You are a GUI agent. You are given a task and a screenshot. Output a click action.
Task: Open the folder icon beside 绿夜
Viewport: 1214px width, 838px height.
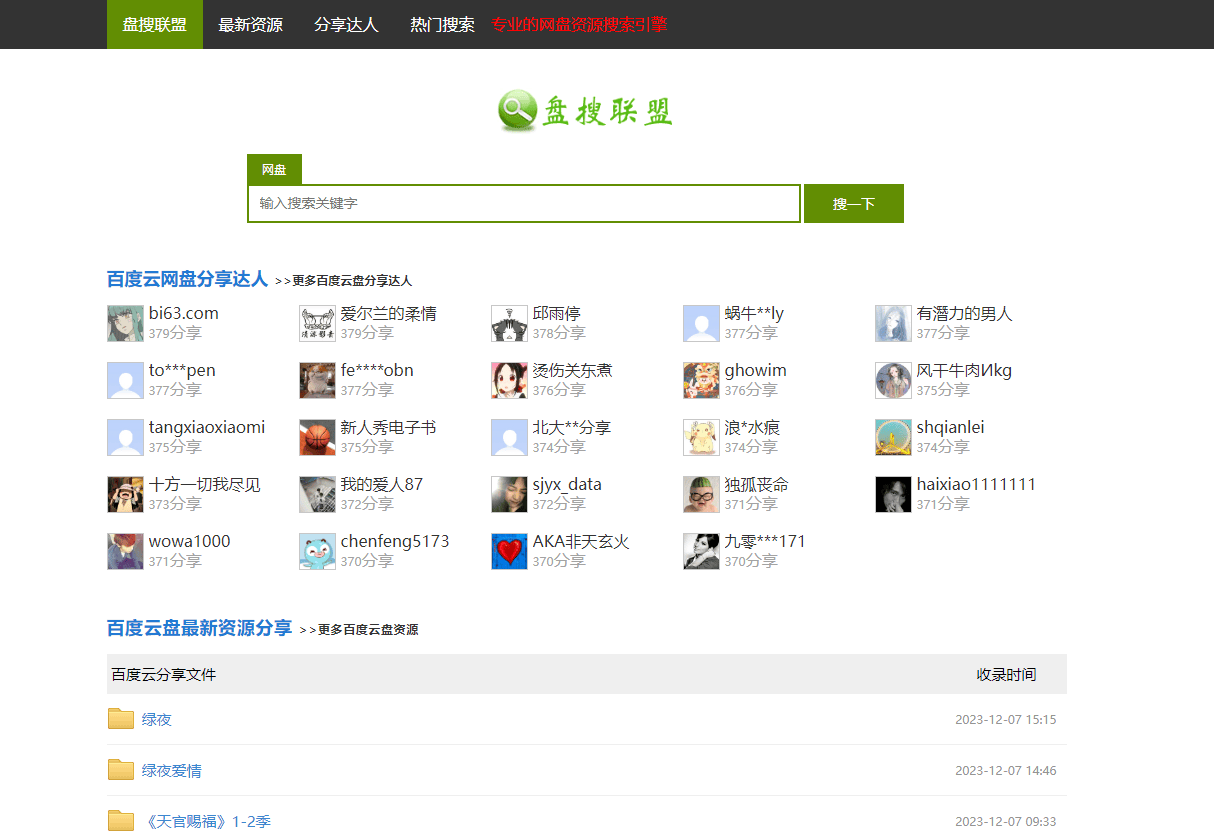pos(120,718)
